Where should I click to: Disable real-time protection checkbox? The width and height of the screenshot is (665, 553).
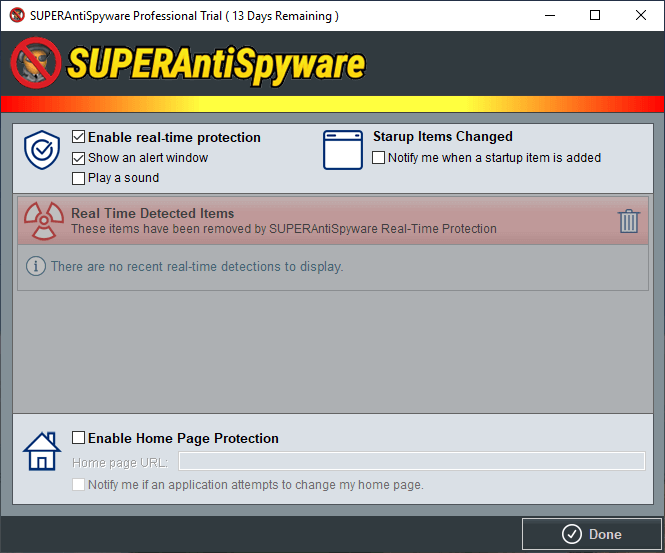tap(78, 137)
